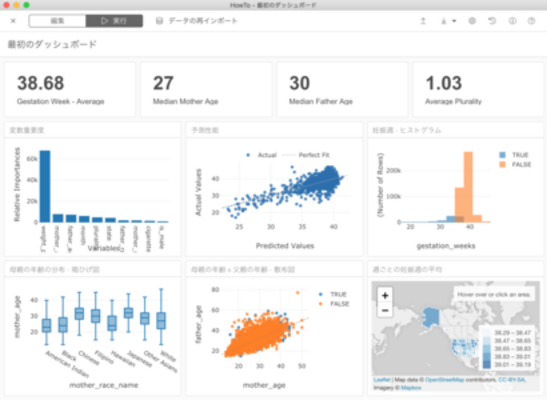Click the Alaska region on the map
Screen dimensions: 547x400
[431, 317]
